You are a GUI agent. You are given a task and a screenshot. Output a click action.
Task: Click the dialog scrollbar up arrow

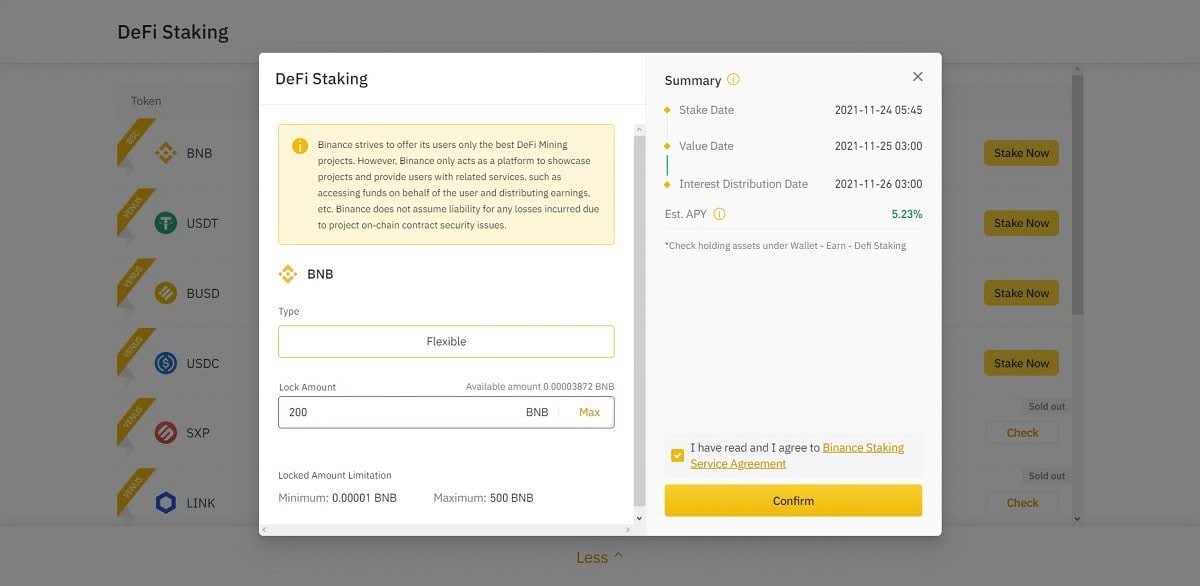coord(640,130)
